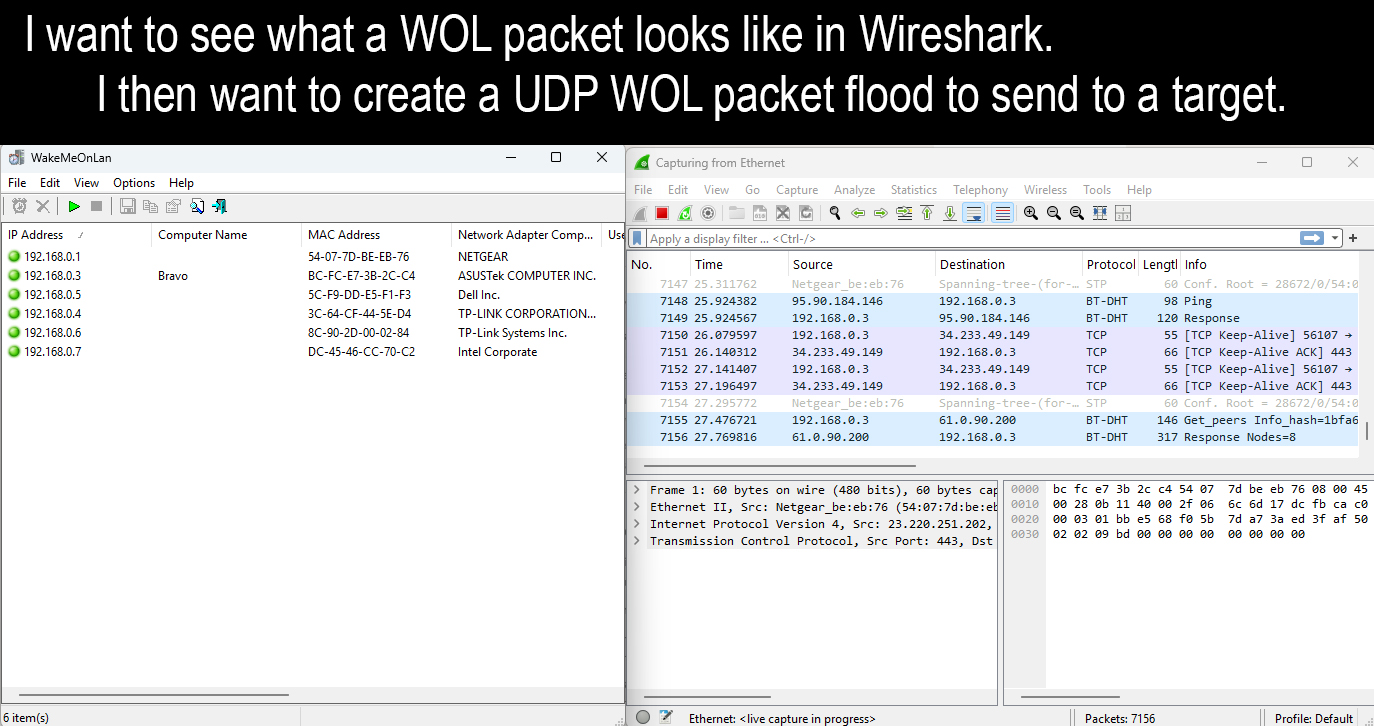Image resolution: width=1374 pixels, height=726 pixels.
Task: Toggle packet colorization using coloring rules
Action: 1002,213
